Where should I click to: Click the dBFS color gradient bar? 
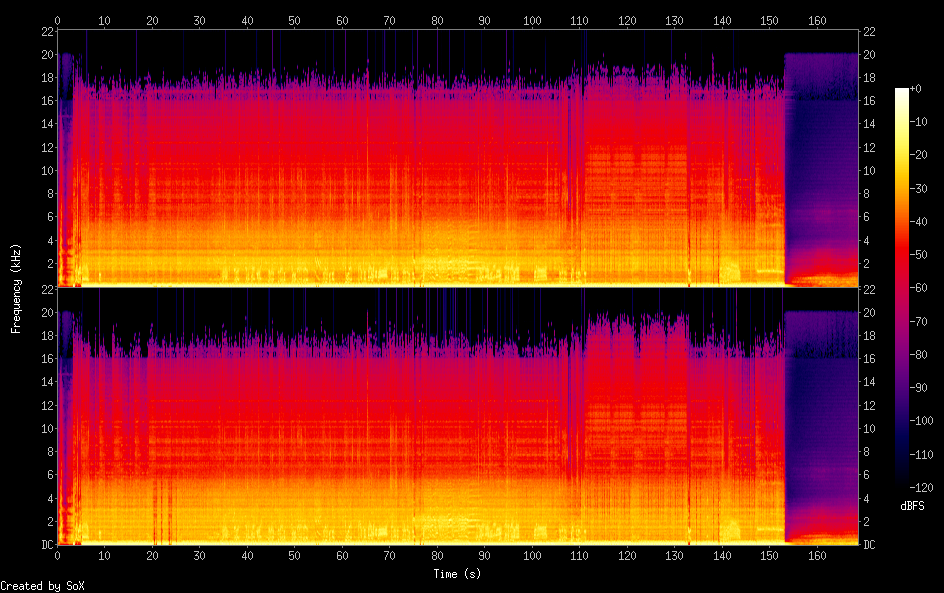901,288
